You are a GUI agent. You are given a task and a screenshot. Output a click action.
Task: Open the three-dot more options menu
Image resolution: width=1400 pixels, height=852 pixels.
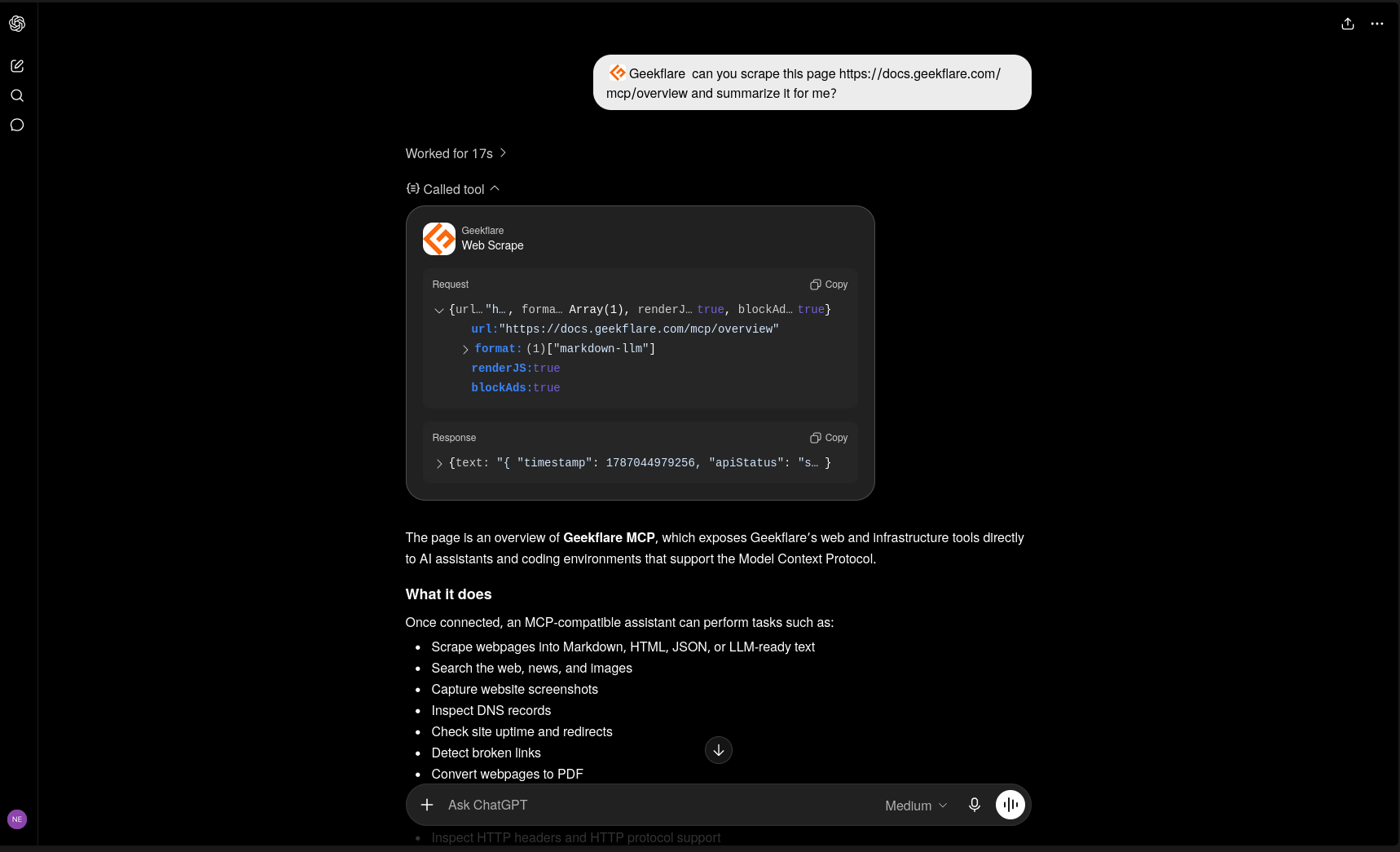(x=1377, y=24)
